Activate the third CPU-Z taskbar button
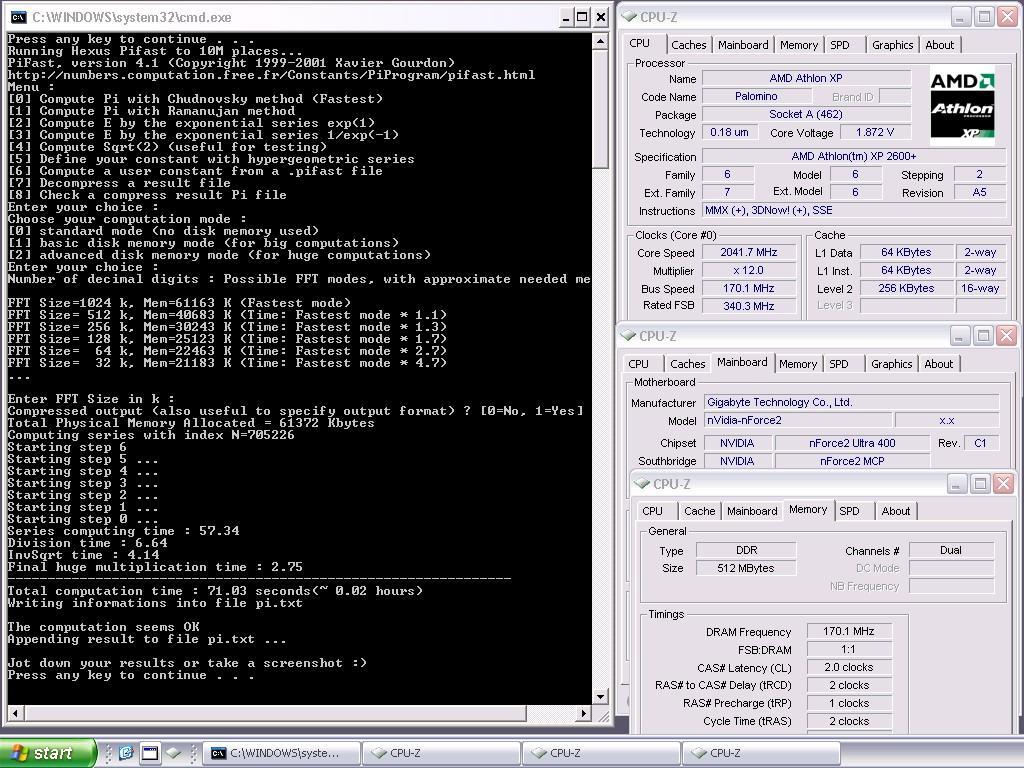Image resolution: width=1024 pixels, height=768 pixels. (761, 753)
